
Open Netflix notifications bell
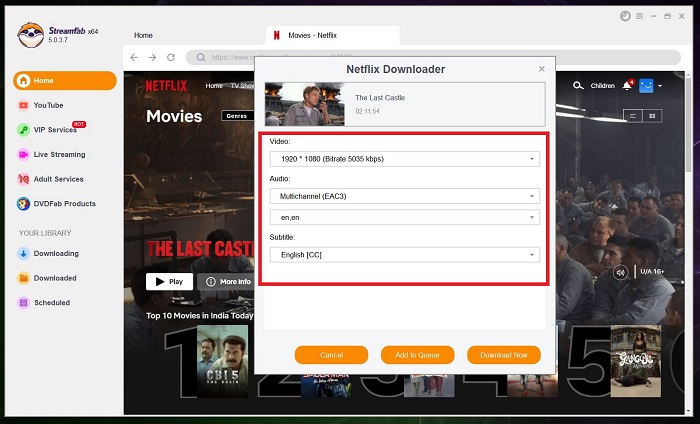coord(628,86)
